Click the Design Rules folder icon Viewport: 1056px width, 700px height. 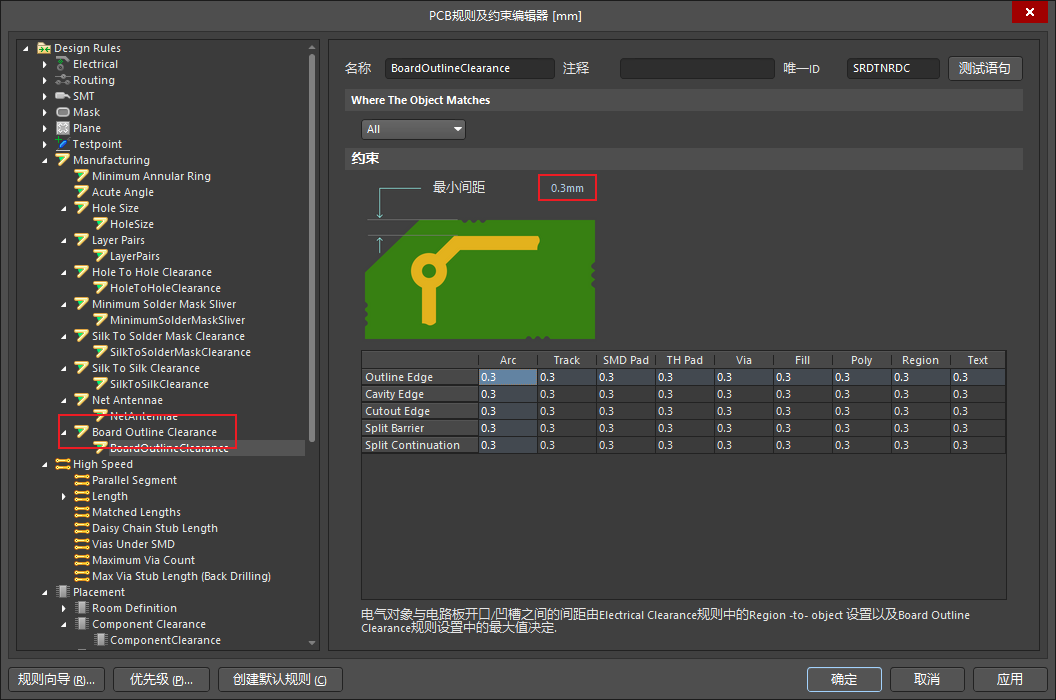44,48
